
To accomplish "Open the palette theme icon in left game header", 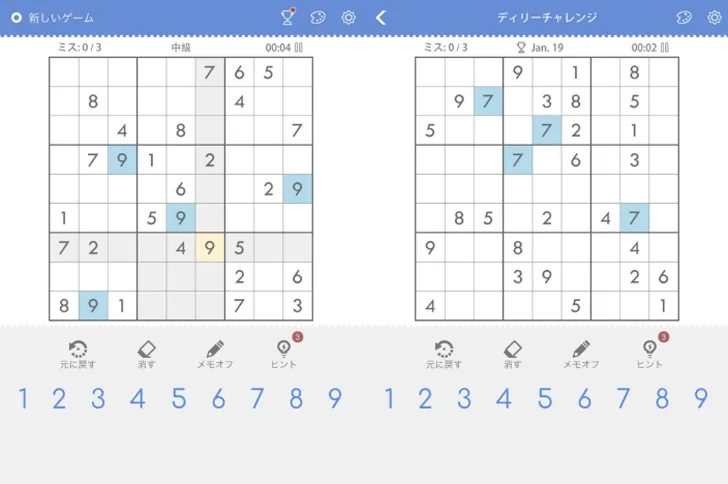I will pos(318,17).
